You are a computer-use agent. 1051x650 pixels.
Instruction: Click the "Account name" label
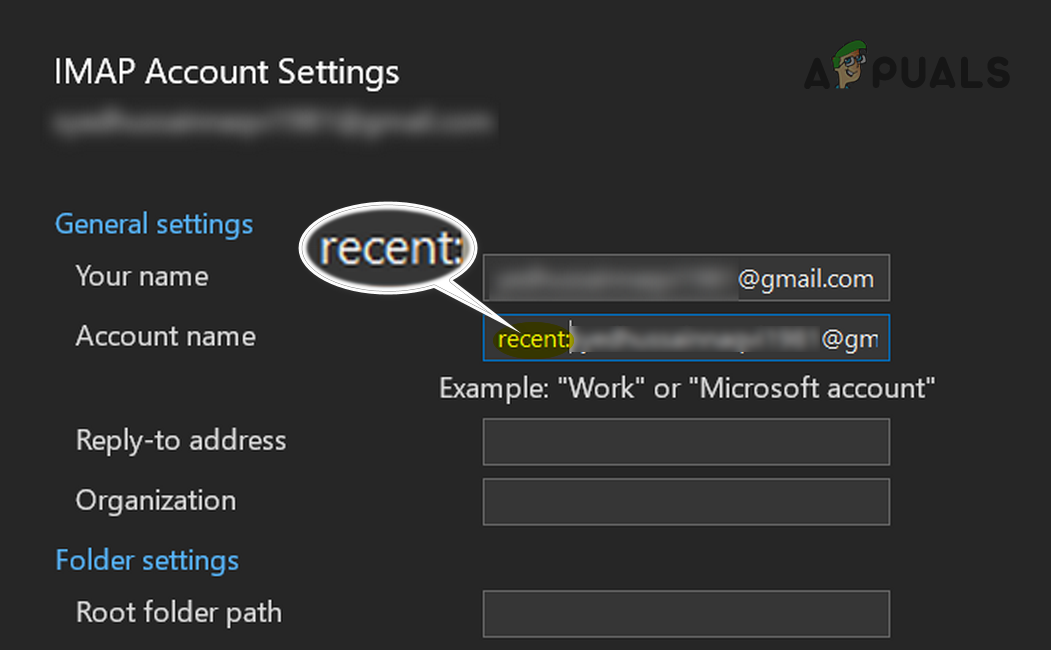(x=166, y=336)
